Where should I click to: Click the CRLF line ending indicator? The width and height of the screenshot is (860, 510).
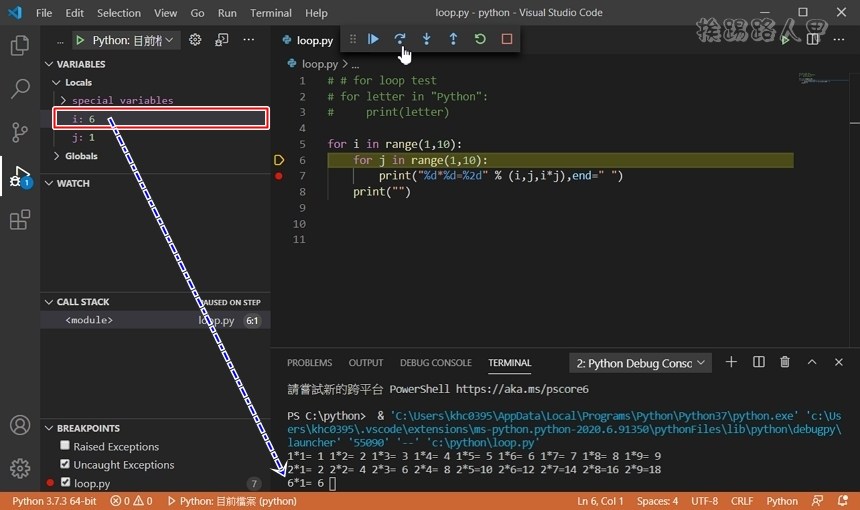click(x=742, y=501)
